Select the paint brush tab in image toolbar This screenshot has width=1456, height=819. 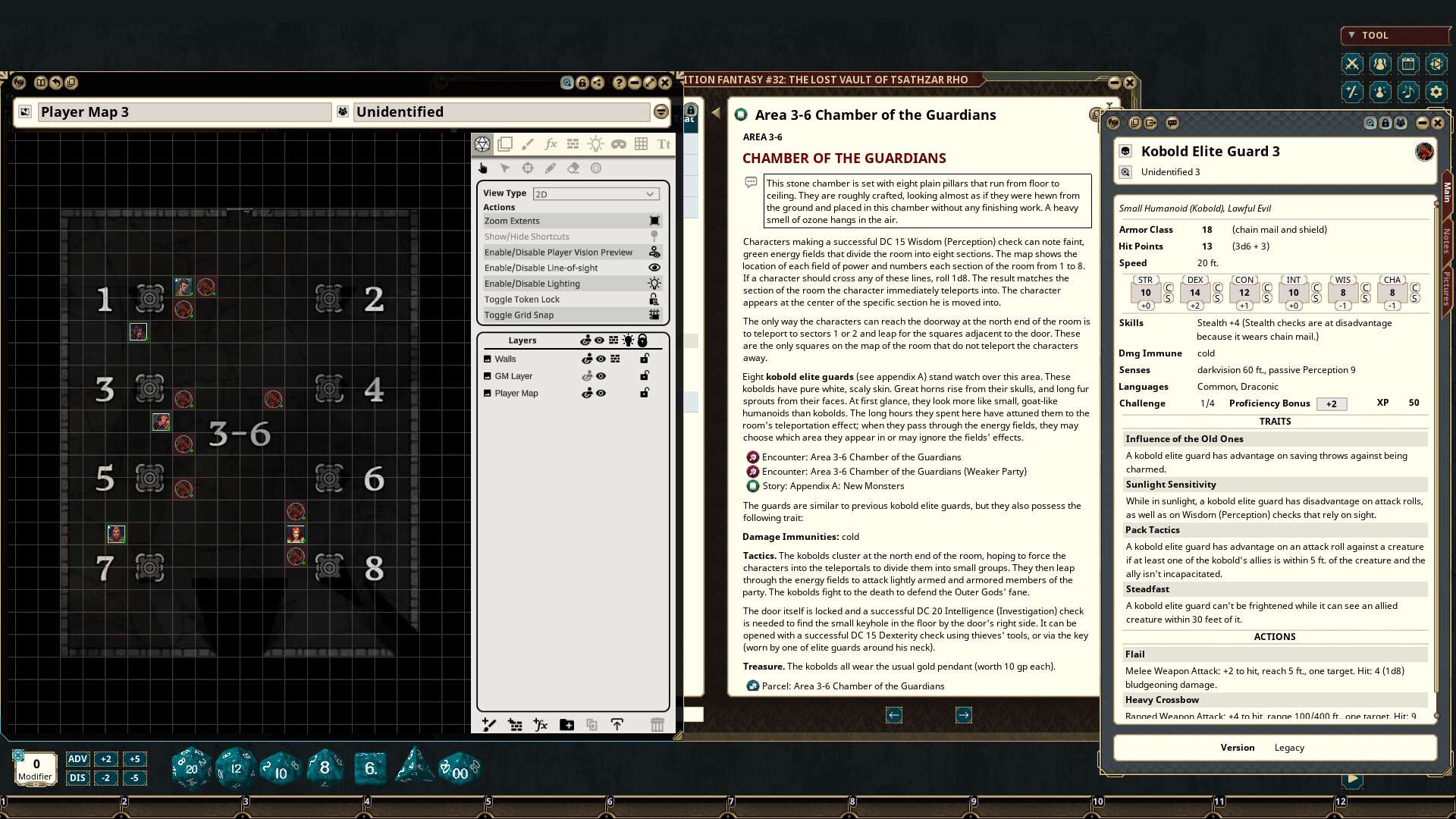(528, 144)
